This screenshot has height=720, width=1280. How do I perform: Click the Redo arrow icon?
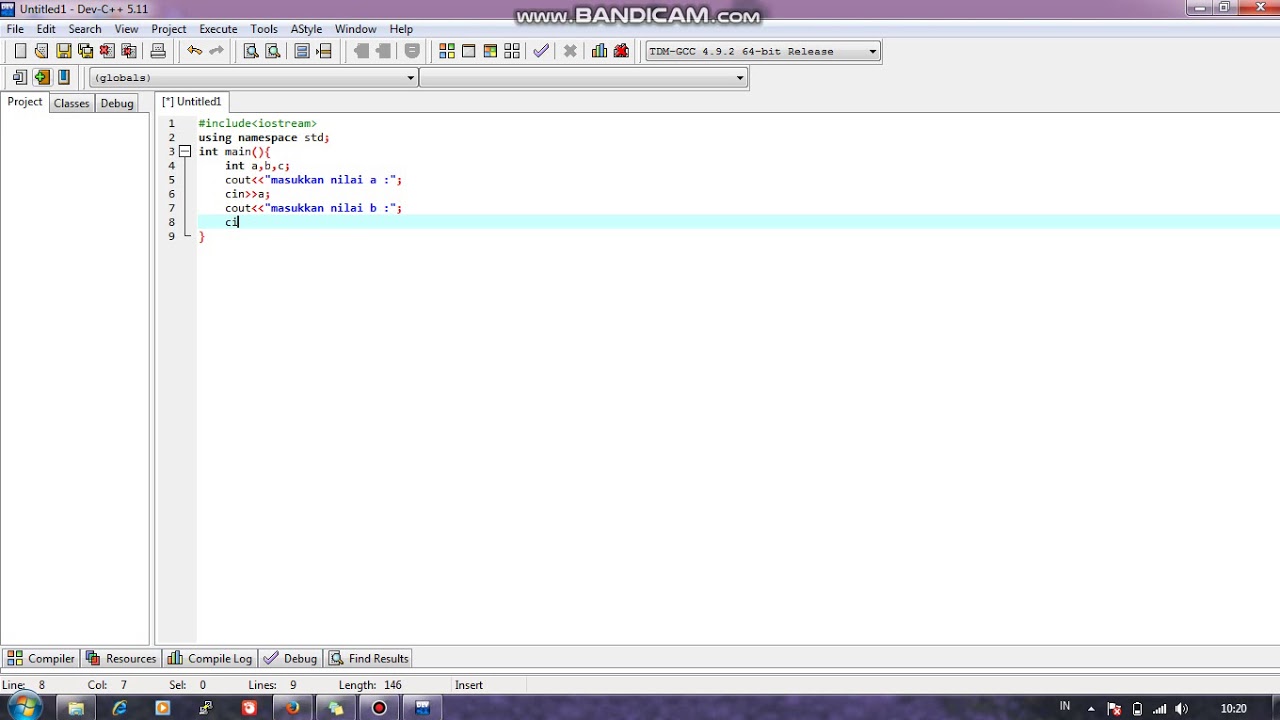216,51
